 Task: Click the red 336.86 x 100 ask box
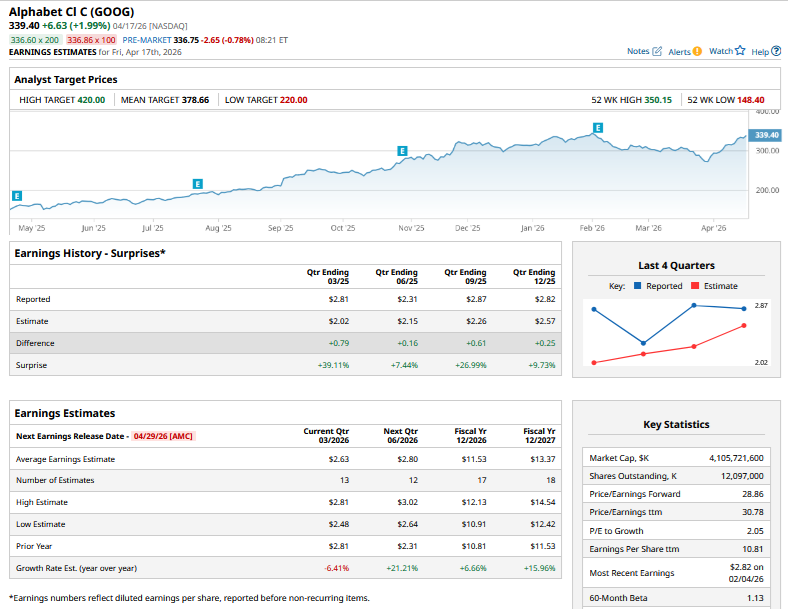(91, 40)
